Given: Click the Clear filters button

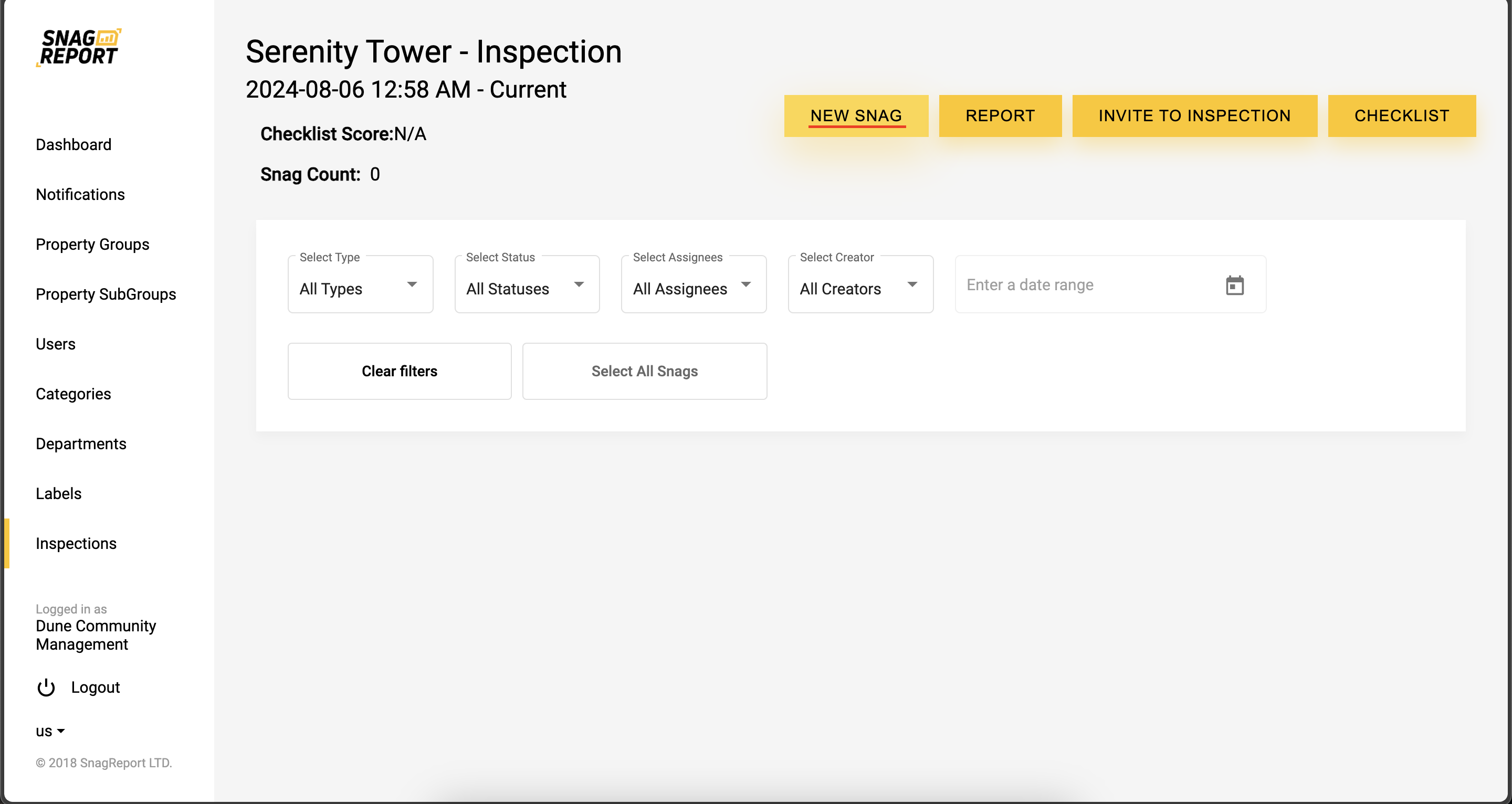Looking at the screenshot, I should click(x=399, y=372).
